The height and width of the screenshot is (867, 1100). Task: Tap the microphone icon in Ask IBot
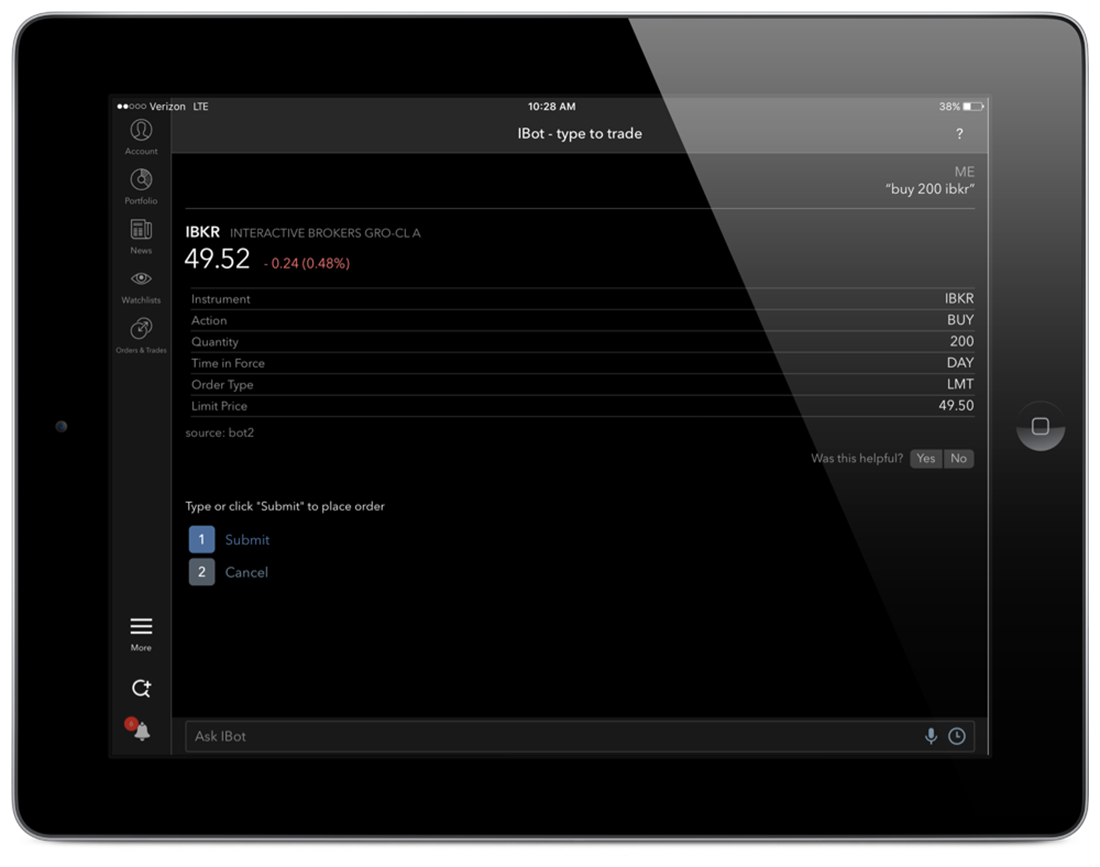pos(931,736)
